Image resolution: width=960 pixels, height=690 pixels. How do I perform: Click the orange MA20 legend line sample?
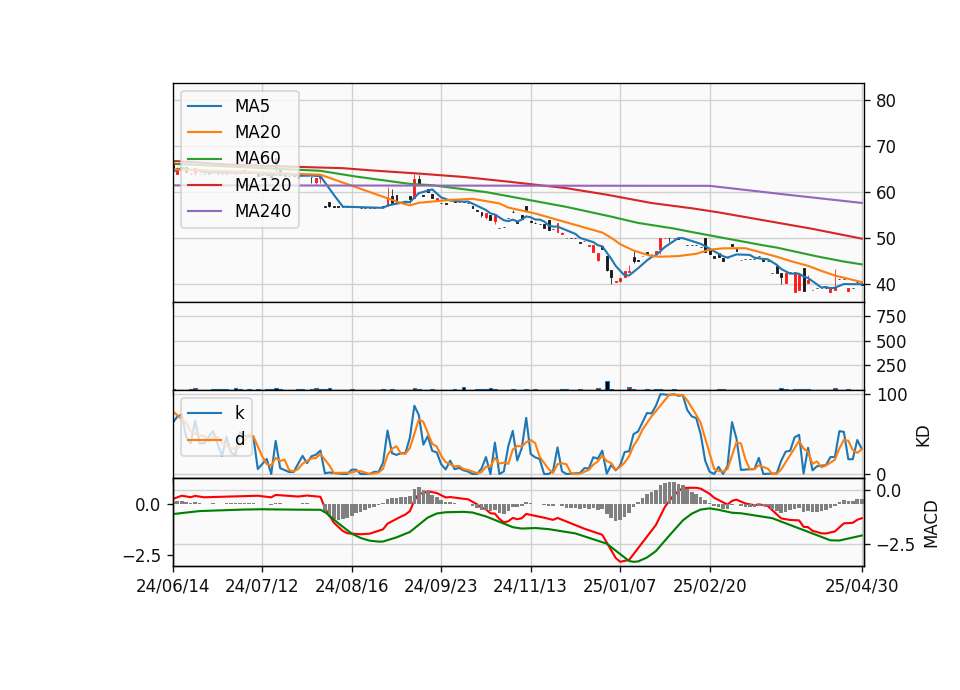(204, 132)
